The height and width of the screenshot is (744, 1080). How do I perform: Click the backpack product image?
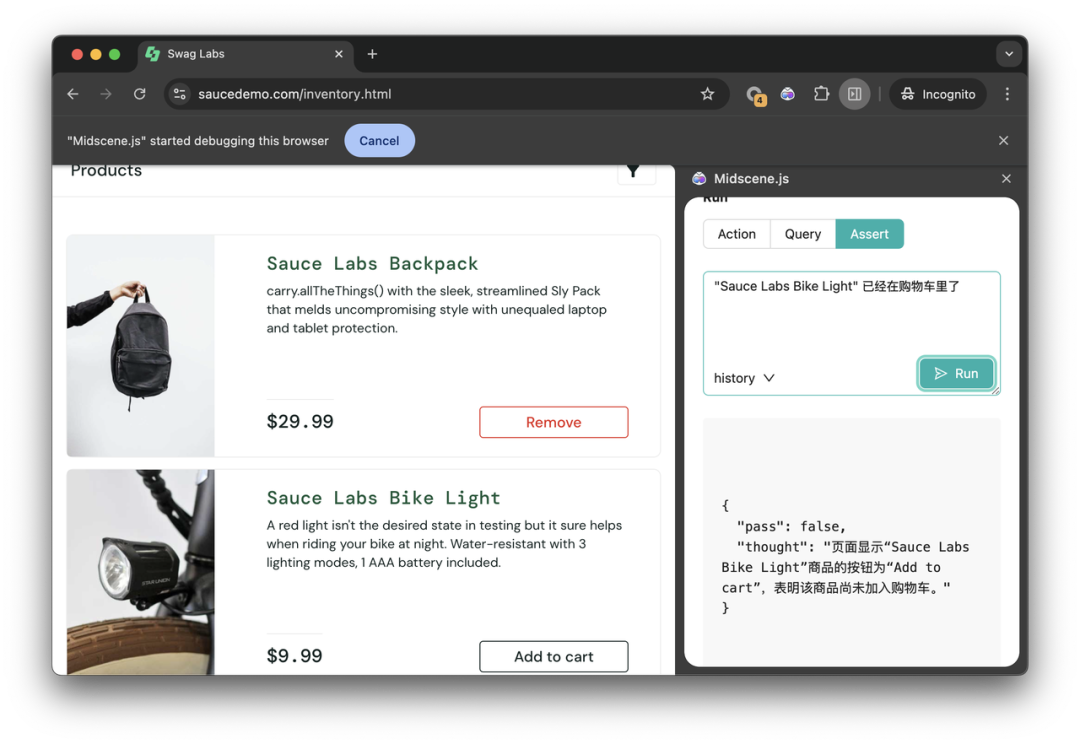141,346
